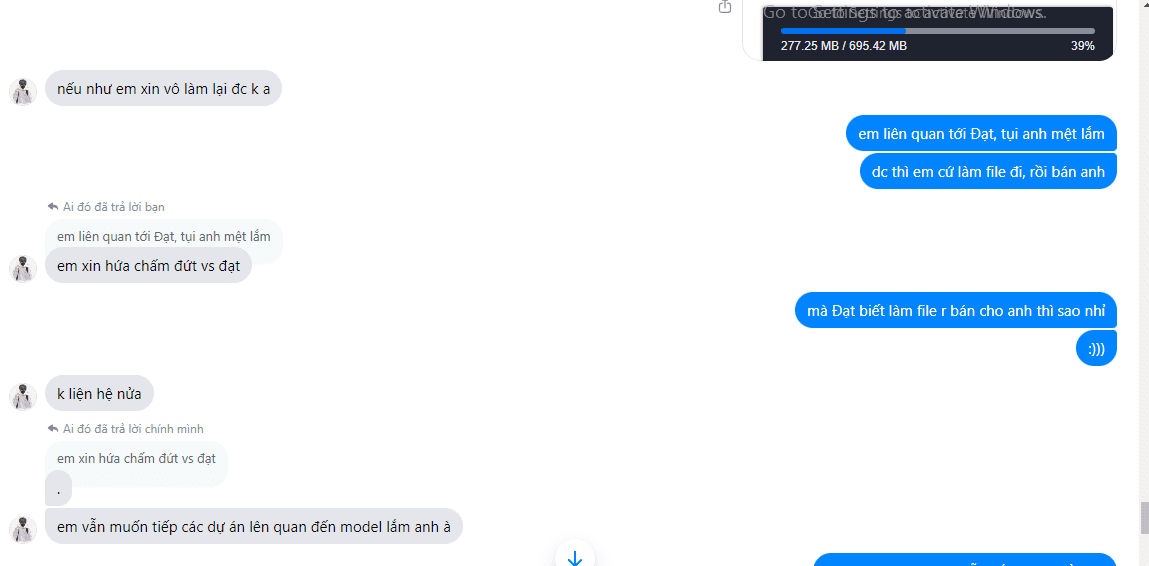1149x566 pixels.
Task: Click the ":)))" message bubble
Action: [x=1096, y=348]
